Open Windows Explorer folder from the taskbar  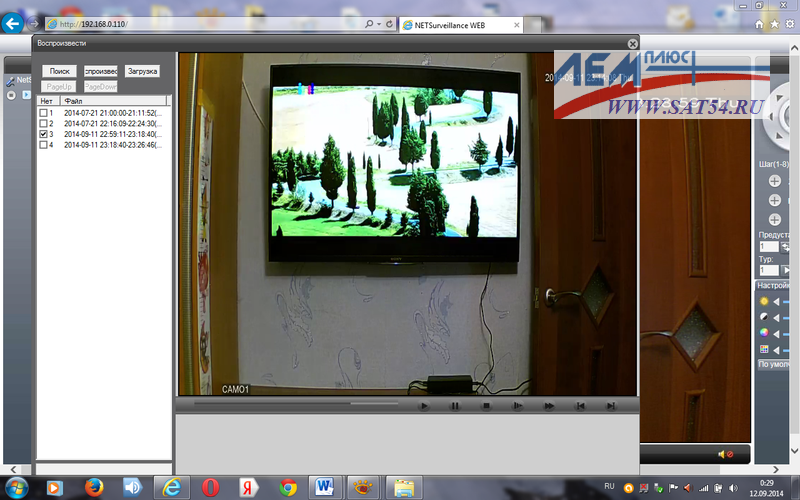click(x=404, y=488)
